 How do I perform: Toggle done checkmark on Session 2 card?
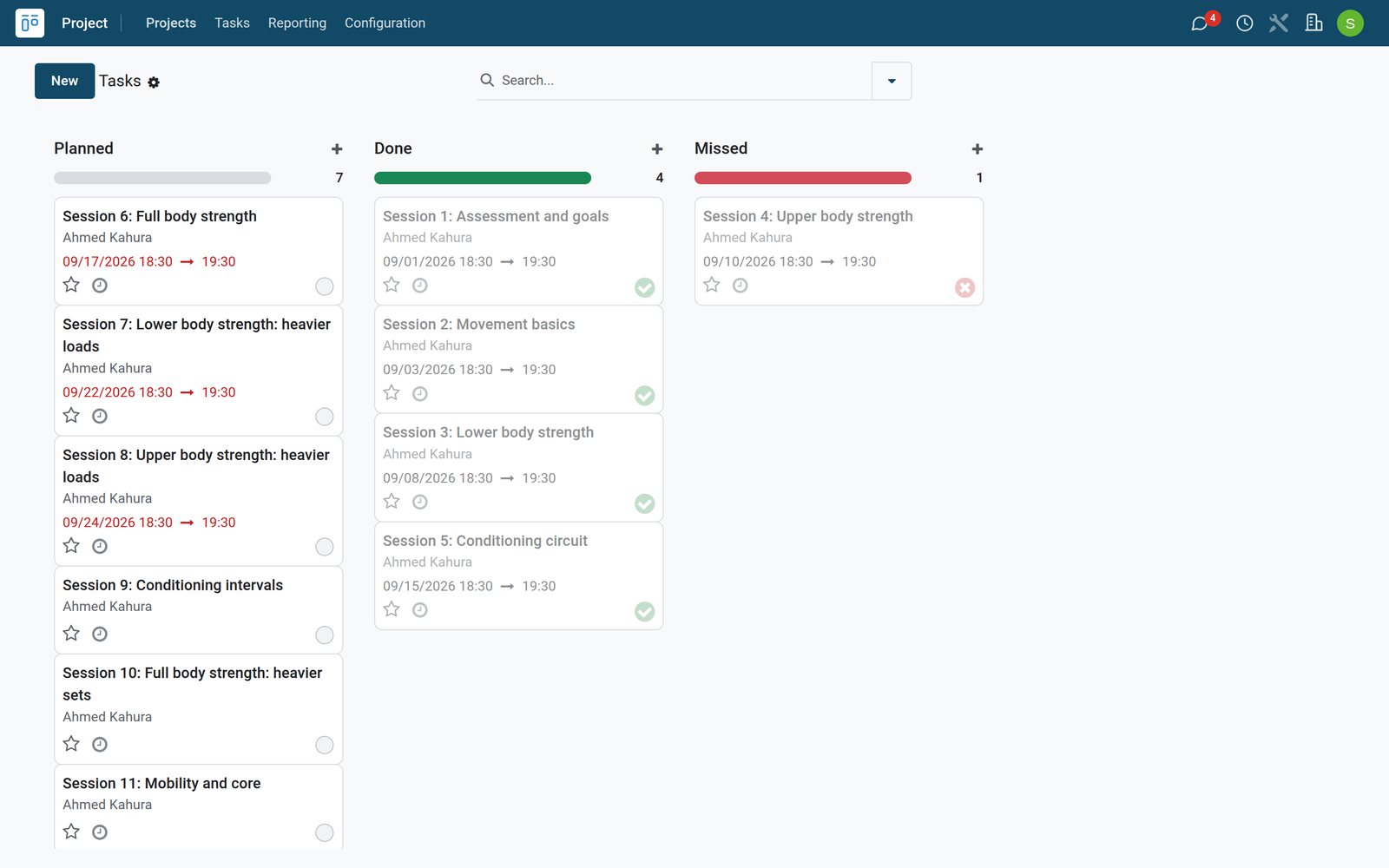point(645,396)
